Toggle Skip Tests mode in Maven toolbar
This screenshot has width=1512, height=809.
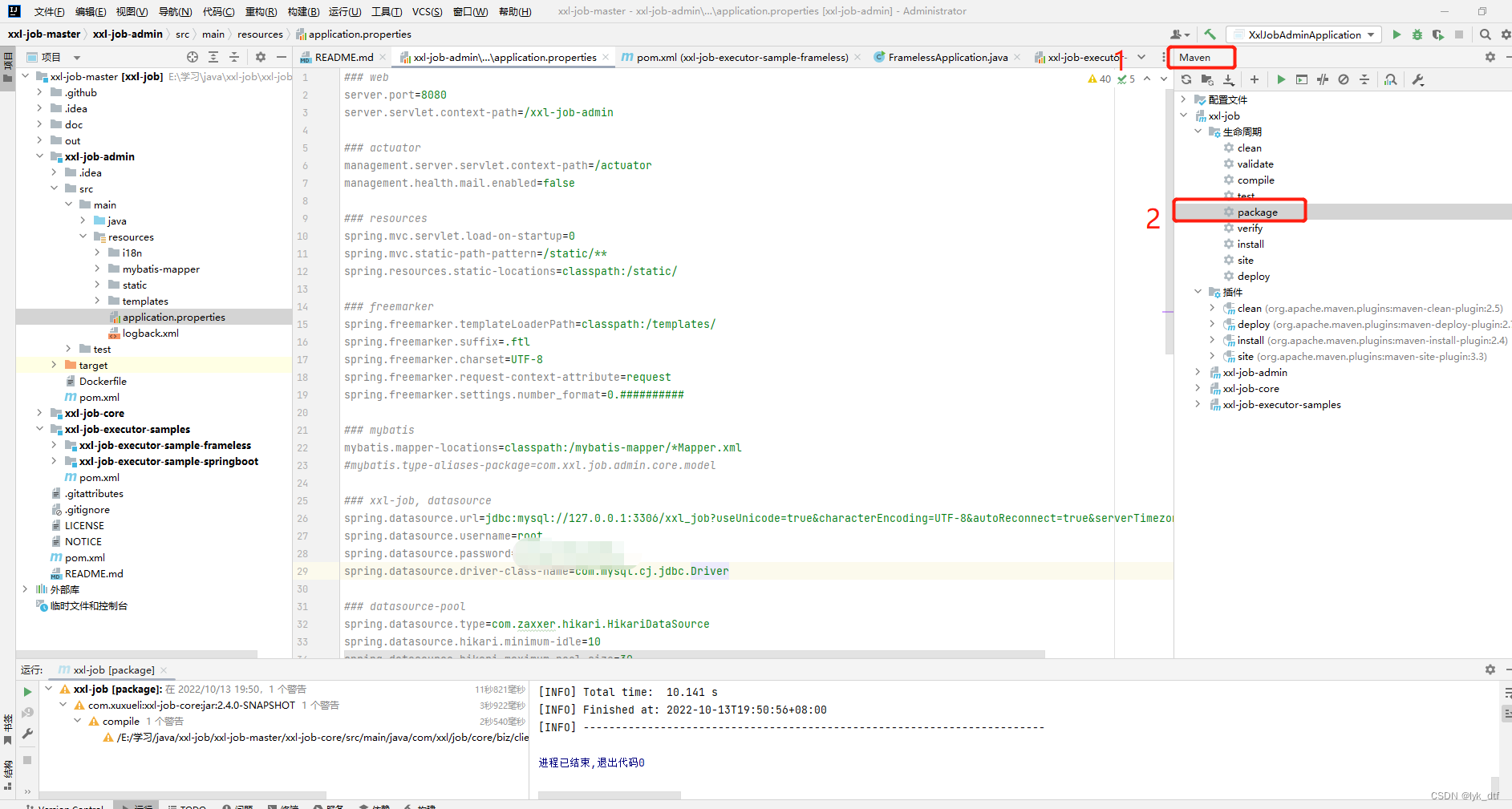pos(1344,79)
